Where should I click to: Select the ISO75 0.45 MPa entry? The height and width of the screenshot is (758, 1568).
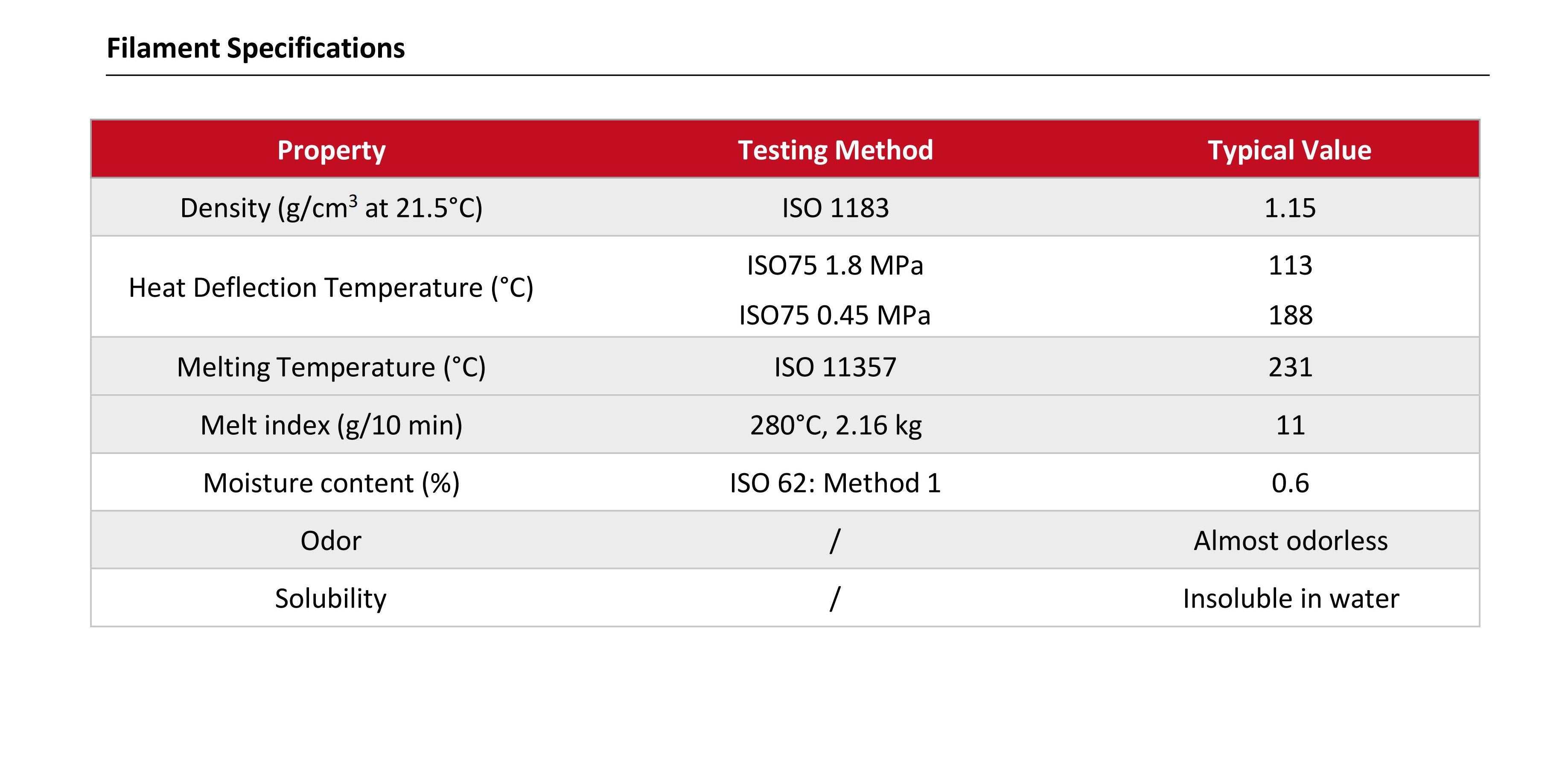click(835, 316)
